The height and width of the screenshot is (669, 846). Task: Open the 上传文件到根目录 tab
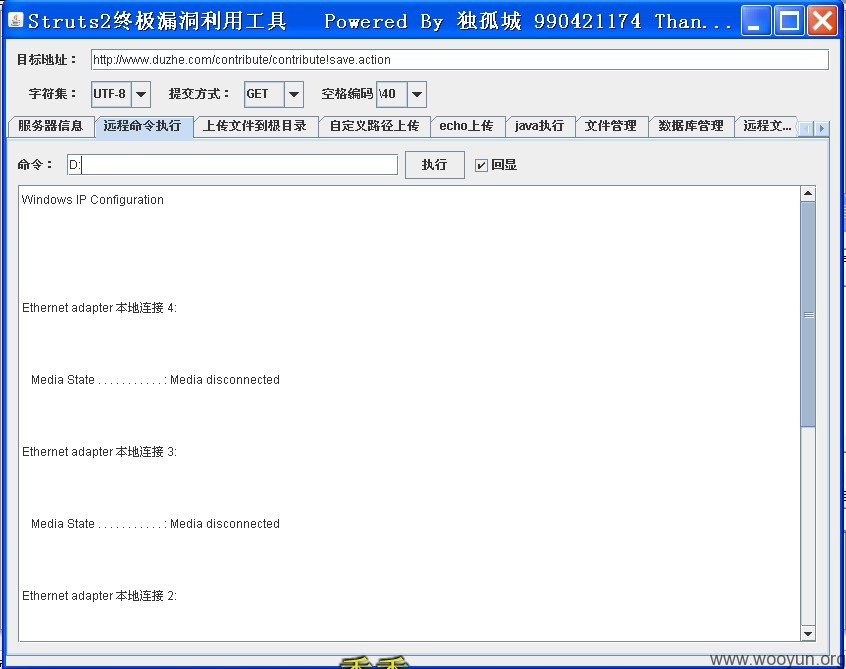[255, 126]
